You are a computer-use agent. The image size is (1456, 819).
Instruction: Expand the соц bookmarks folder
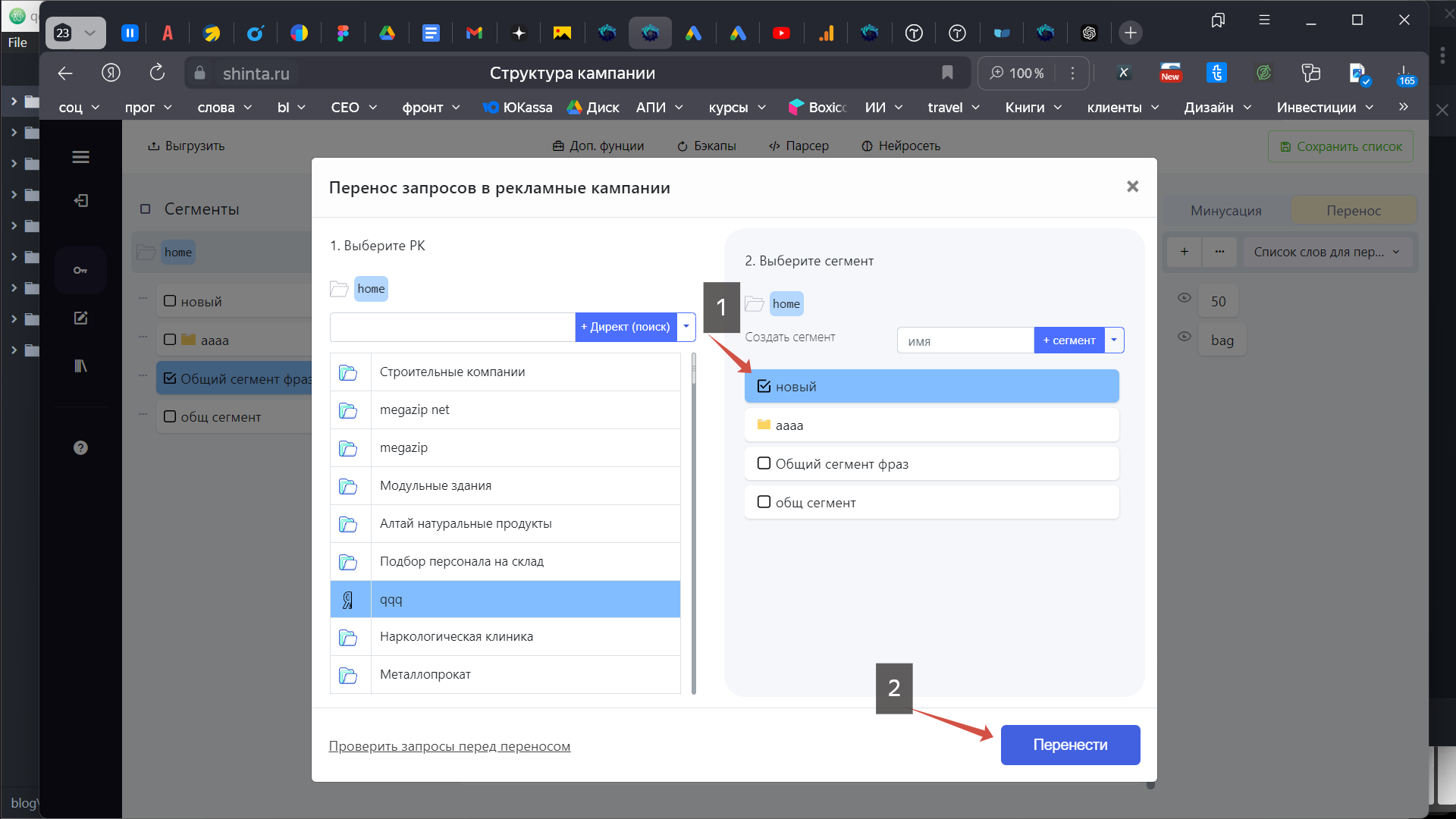pyautogui.click(x=80, y=108)
